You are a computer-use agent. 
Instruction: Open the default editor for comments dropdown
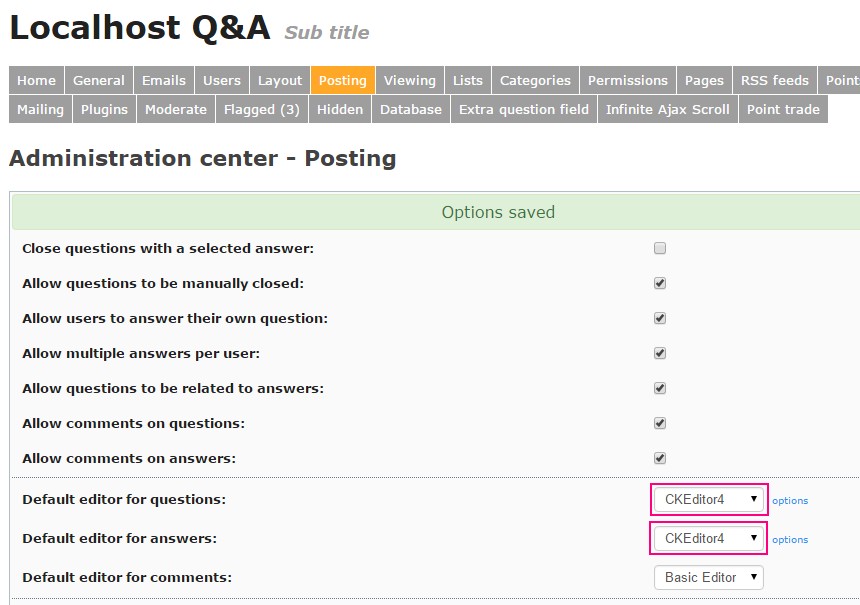click(x=709, y=577)
